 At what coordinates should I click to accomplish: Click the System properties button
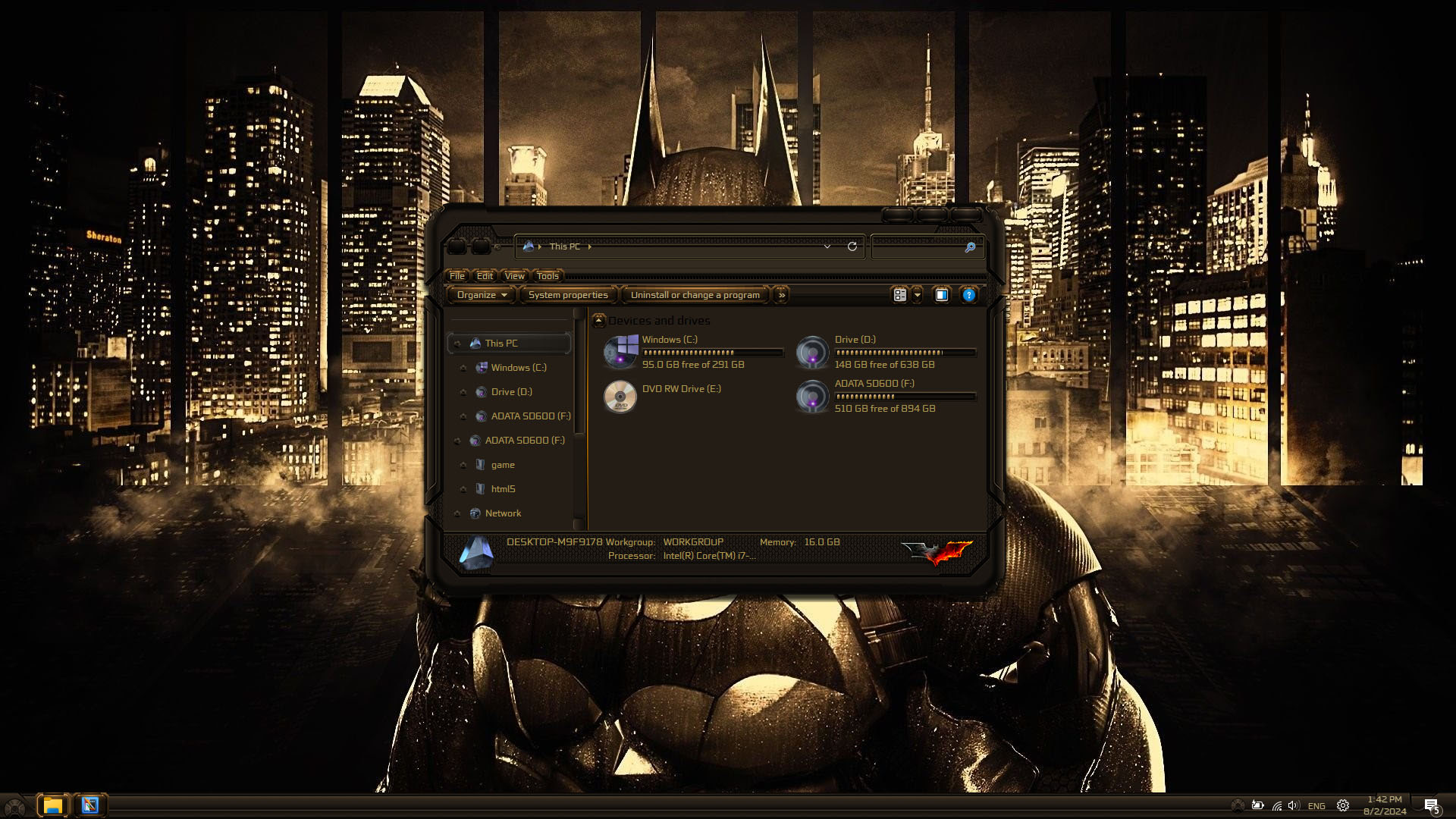click(x=568, y=295)
